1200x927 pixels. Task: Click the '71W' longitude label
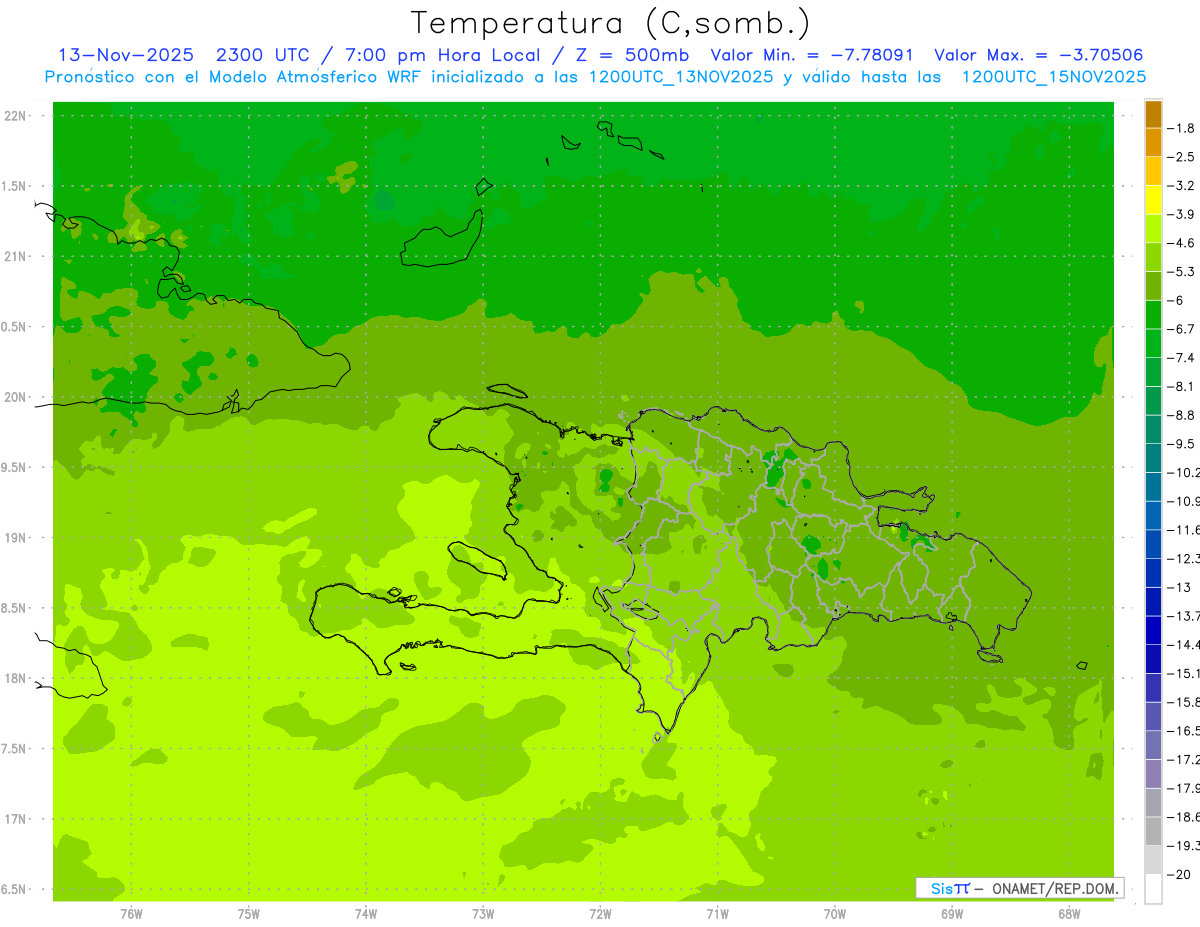(x=717, y=914)
